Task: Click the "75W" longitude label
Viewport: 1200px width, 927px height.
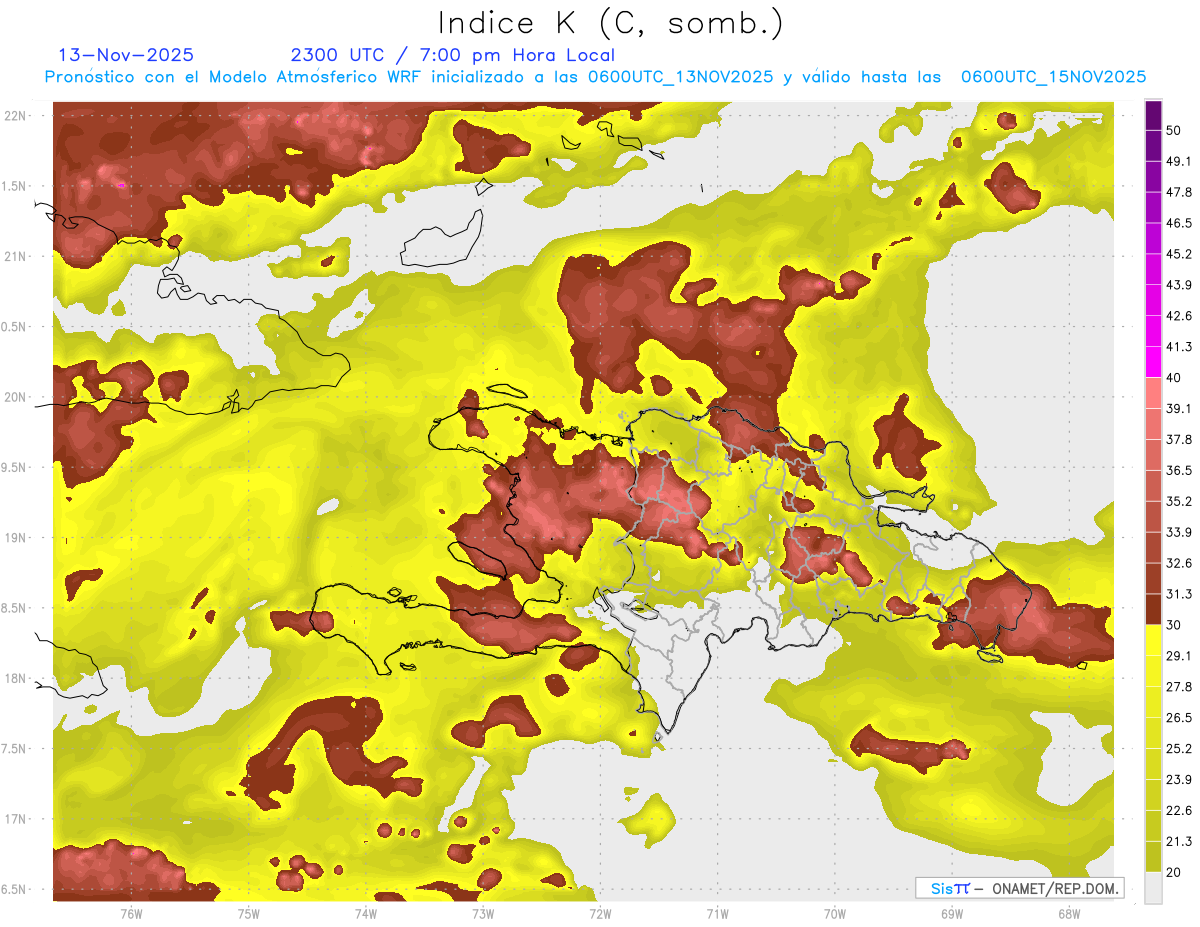Action: click(x=248, y=914)
